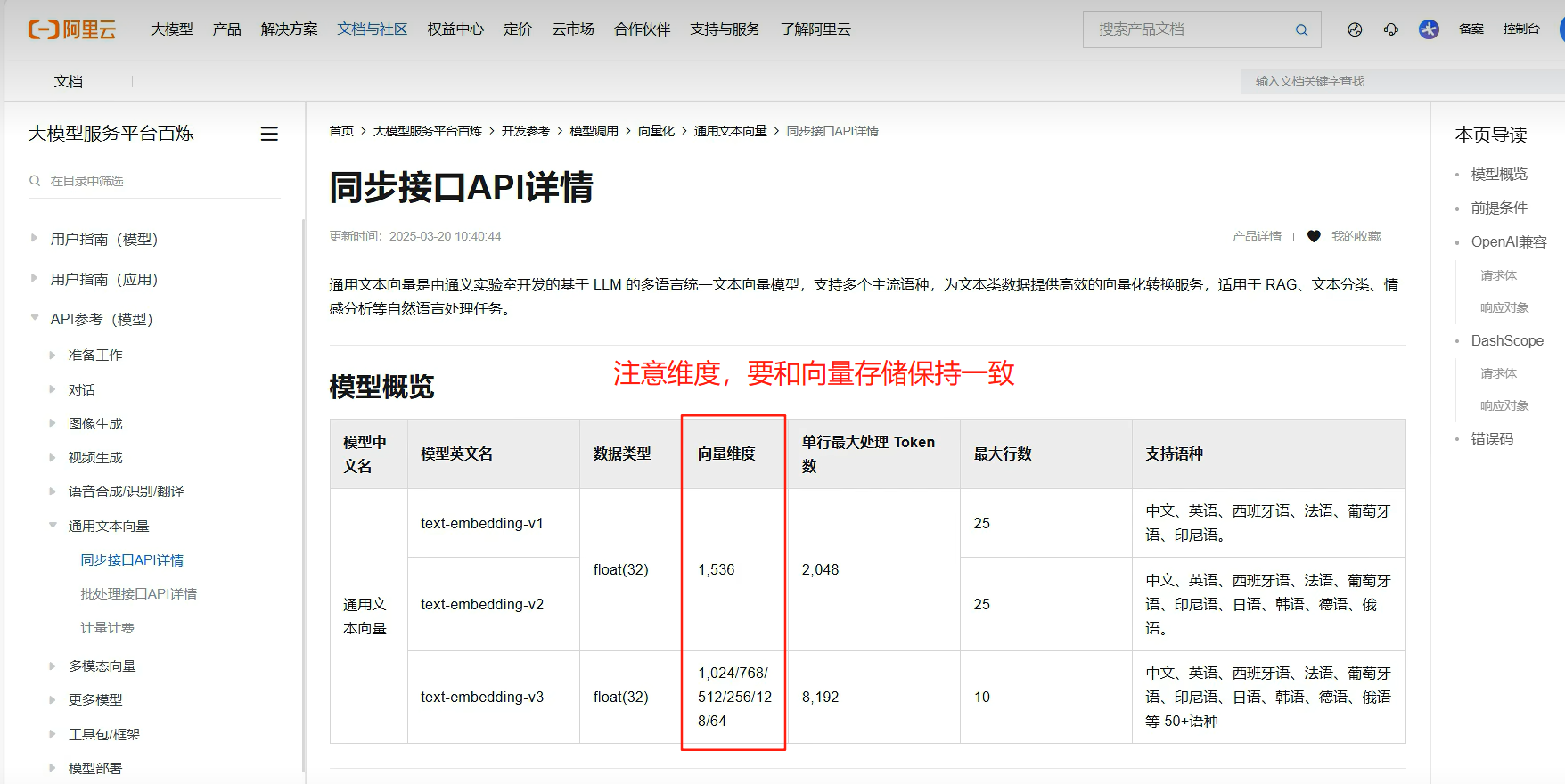Select 批处理接口API详情 in sidebar
This screenshot has width=1565, height=784.
tap(138, 593)
